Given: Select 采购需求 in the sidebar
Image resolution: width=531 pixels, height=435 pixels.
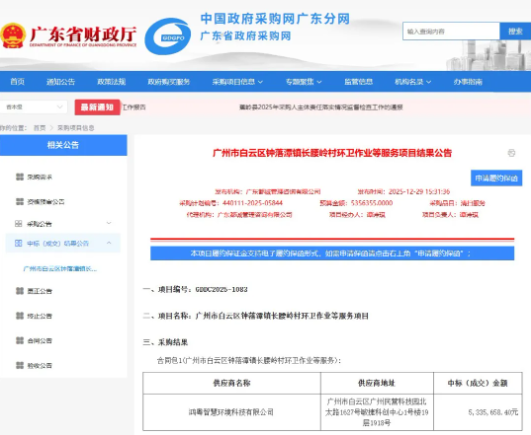Looking at the screenshot, I should (x=40, y=177).
